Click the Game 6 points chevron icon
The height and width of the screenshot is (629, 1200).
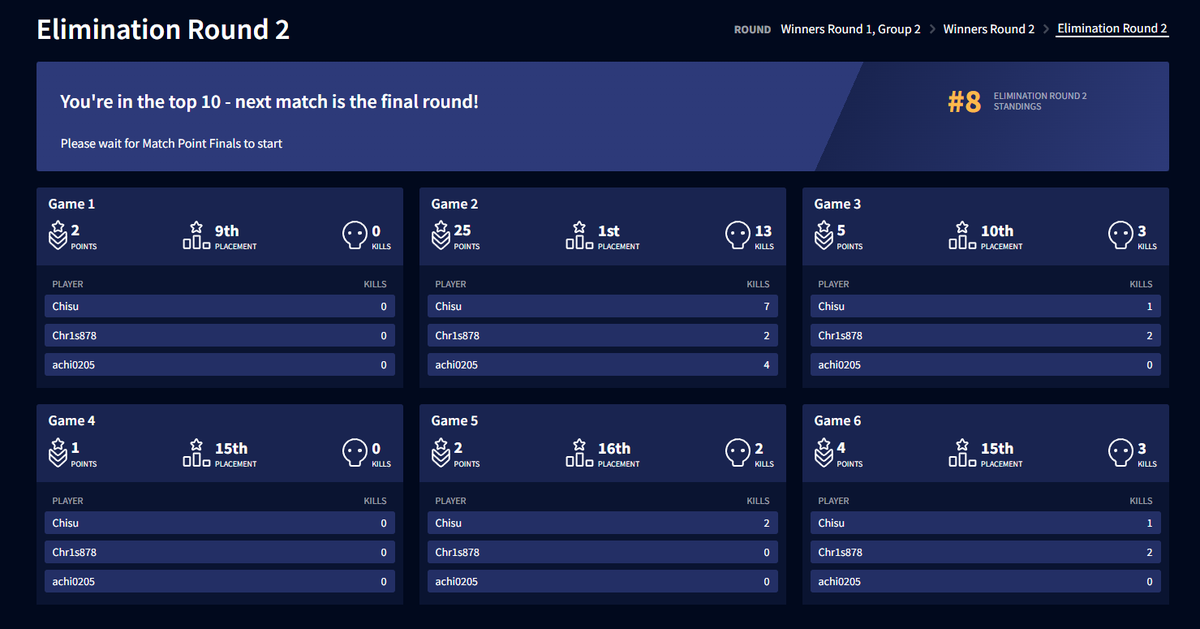[823, 453]
